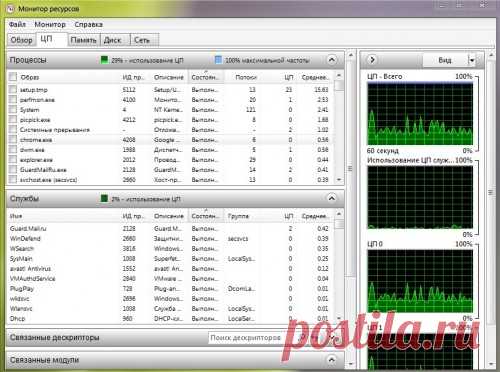
Task: Check the picpick.exe process checkbox
Action: 13,120
